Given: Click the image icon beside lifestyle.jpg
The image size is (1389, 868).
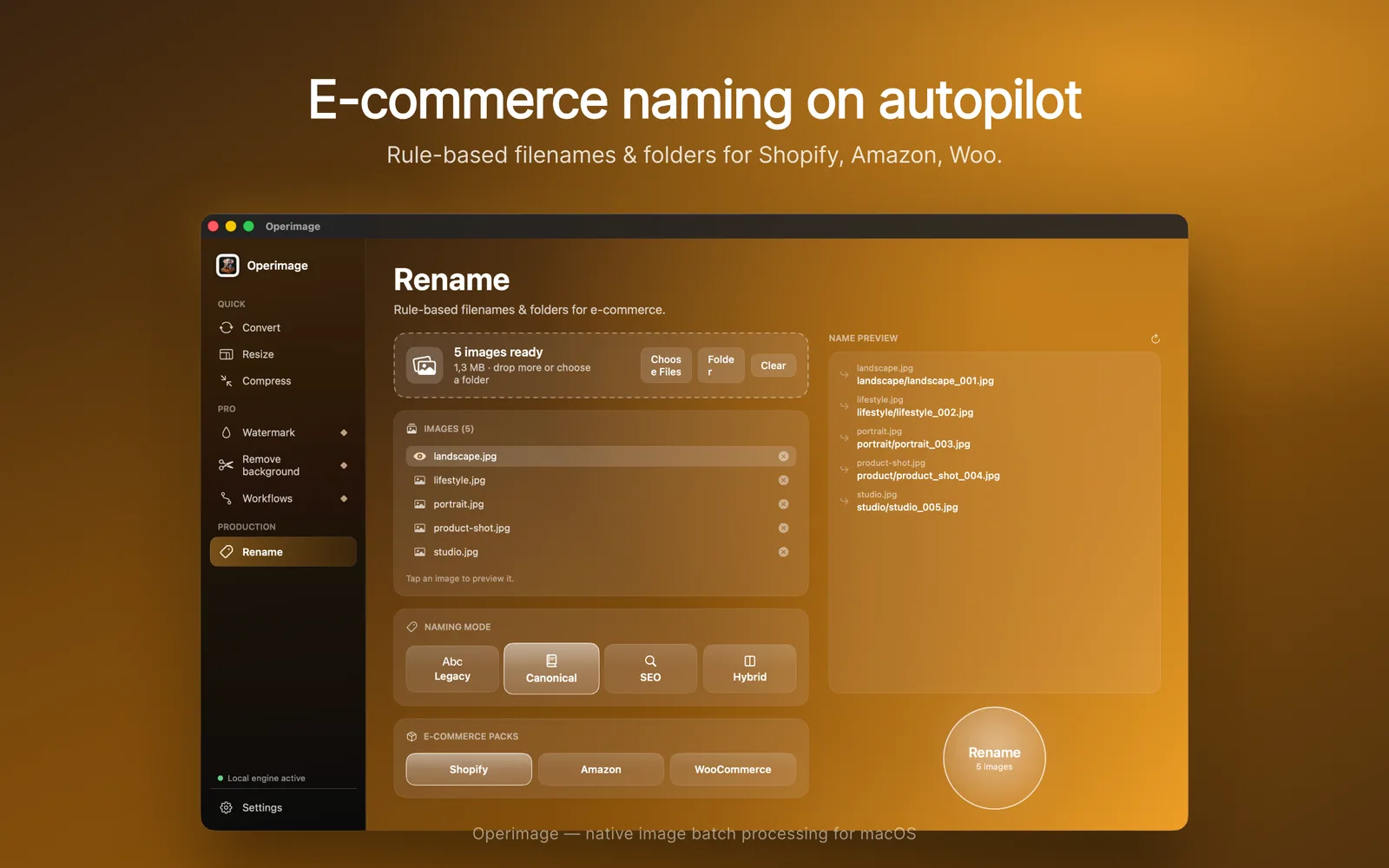Looking at the screenshot, I should [x=420, y=480].
